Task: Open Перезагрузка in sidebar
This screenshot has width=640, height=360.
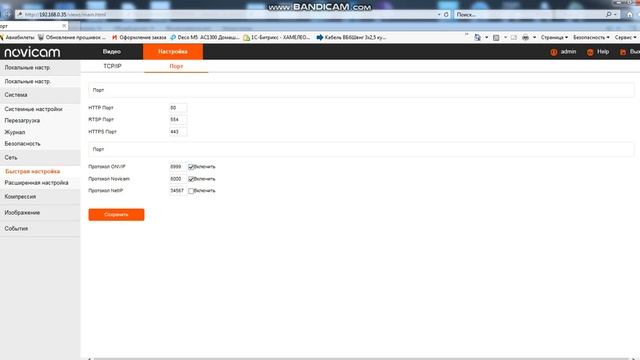Action: coord(22,121)
